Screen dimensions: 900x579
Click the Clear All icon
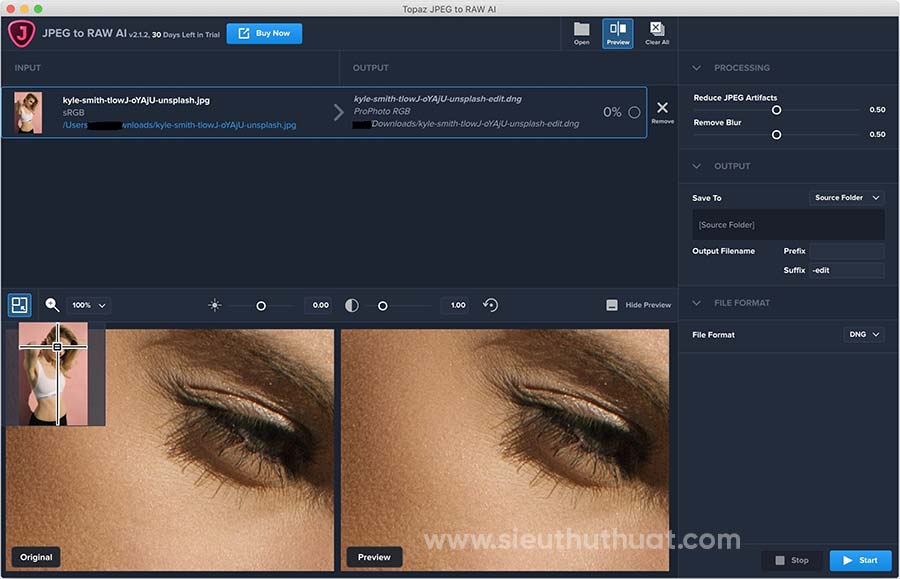pos(657,30)
